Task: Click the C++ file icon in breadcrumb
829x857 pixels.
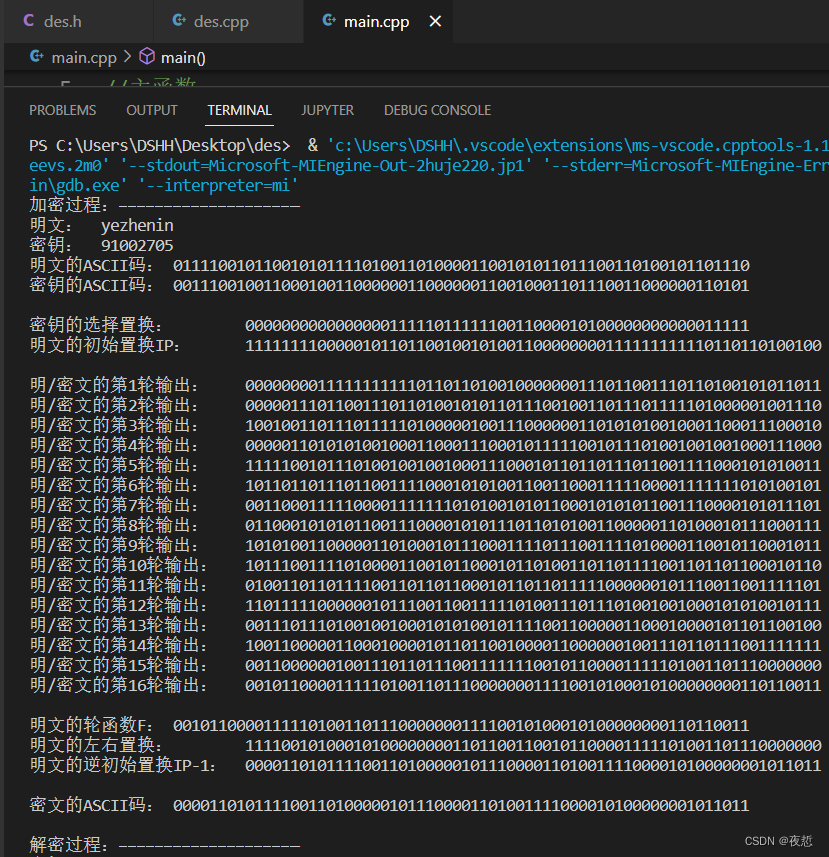Action: pos(38,58)
